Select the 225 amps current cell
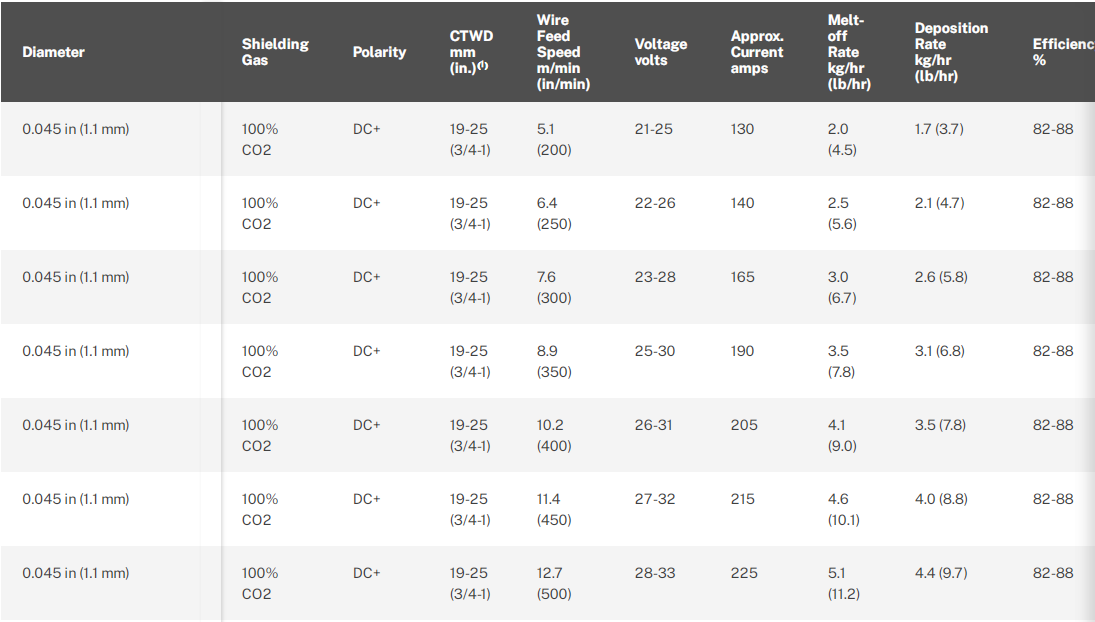Screen dimensions: 1095x622 [x=742, y=573]
